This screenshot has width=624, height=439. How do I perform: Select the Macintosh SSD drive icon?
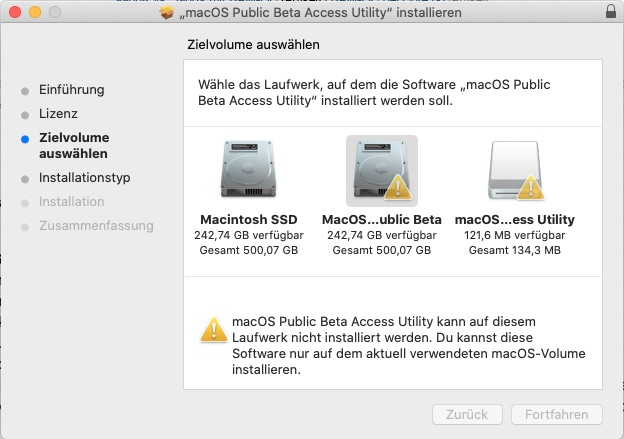(248, 169)
